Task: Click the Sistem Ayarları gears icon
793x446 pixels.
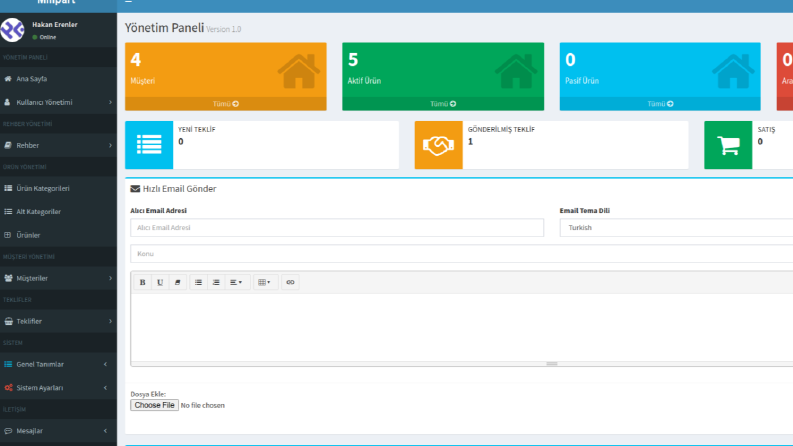Action: [x=8, y=388]
